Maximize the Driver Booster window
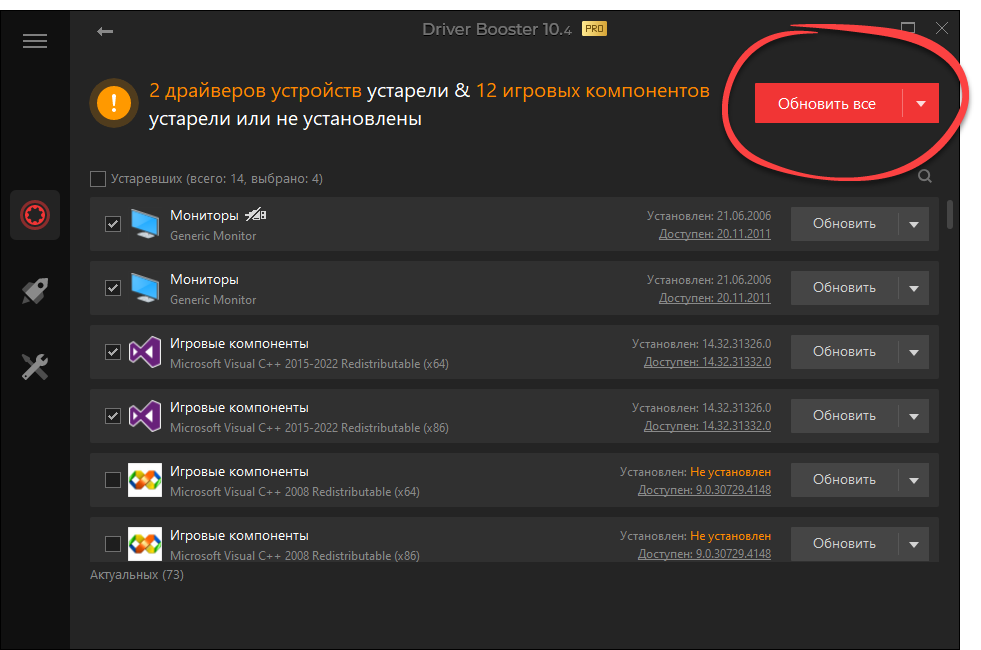This screenshot has height=650, width=981. pyautogui.click(x=908, y=28)
